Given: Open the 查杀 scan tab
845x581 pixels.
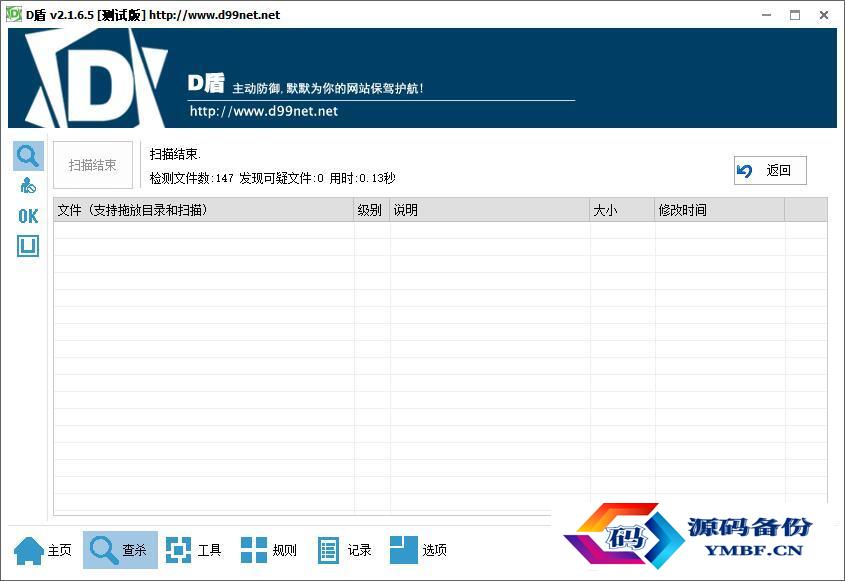Looking at the screenshot, I should (x=120, y=550).
